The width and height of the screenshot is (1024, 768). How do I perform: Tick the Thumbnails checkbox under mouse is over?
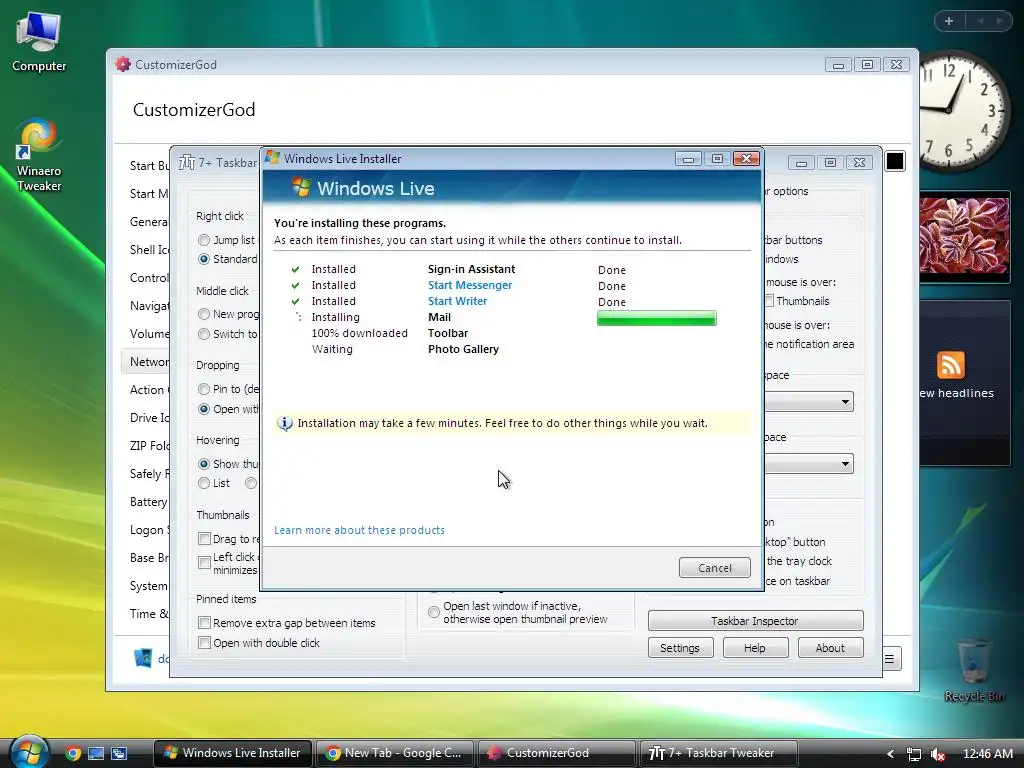(769, 301)
